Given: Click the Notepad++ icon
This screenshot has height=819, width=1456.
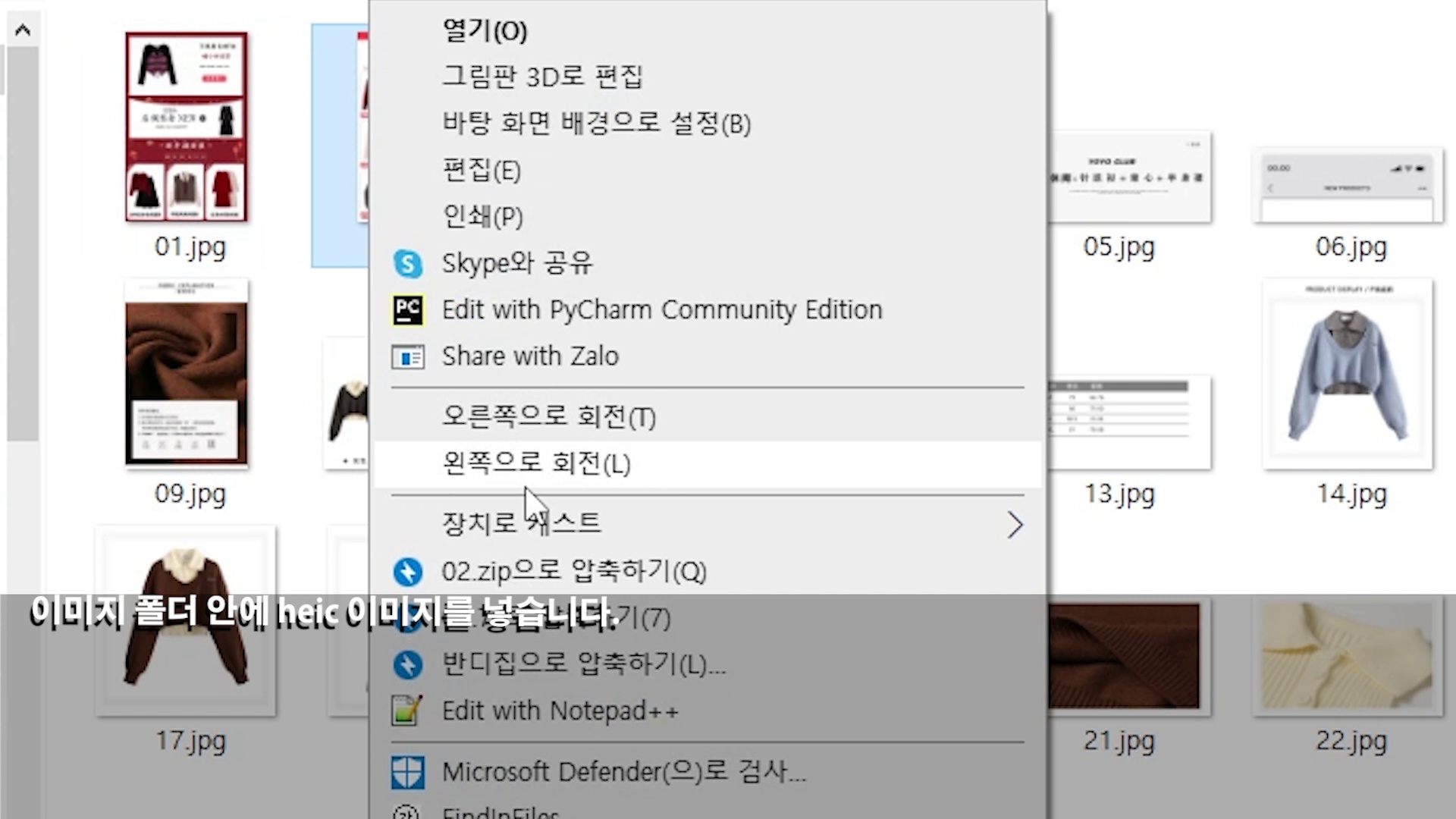Looking at the screenshot, I should click(x=407, y=711).
